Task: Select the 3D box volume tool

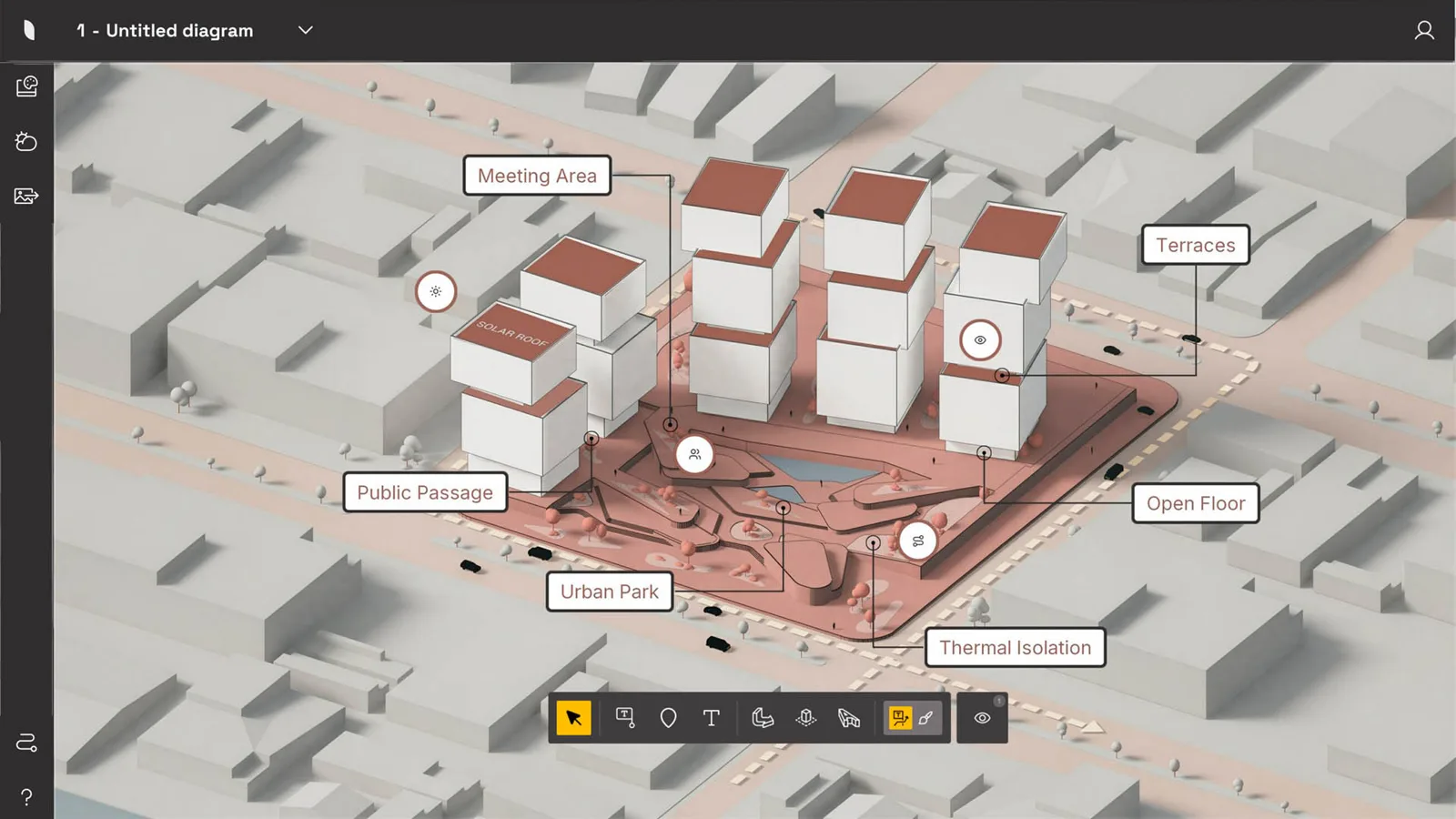Action: tap(805, 718)
